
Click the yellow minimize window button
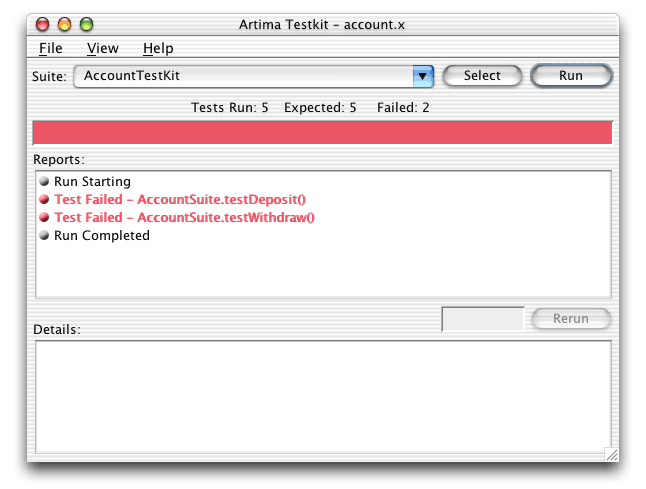tap(64, 25)
